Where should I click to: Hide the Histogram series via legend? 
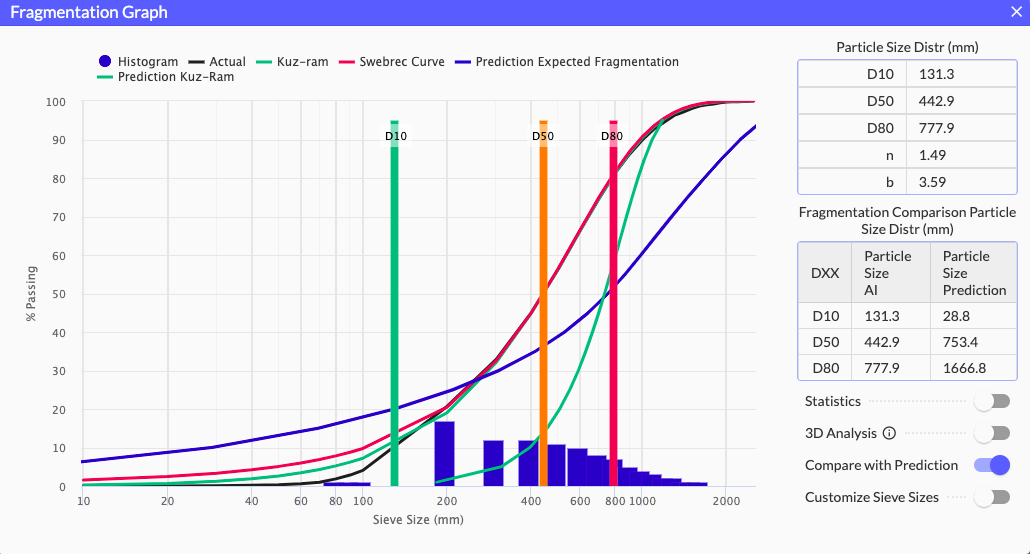[x=138, y=62]
